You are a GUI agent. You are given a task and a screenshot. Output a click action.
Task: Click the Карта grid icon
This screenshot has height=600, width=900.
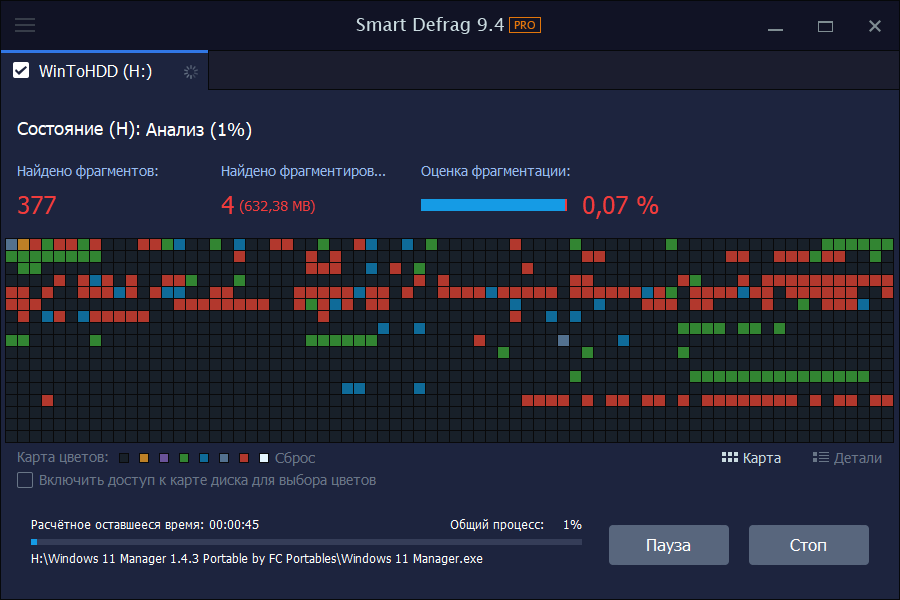click(730, 458)
